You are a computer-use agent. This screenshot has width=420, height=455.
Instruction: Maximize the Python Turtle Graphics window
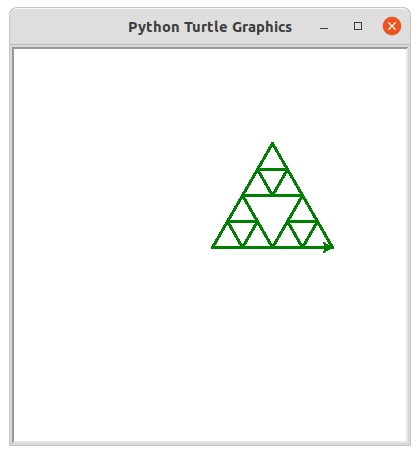(x=358, y=26)
